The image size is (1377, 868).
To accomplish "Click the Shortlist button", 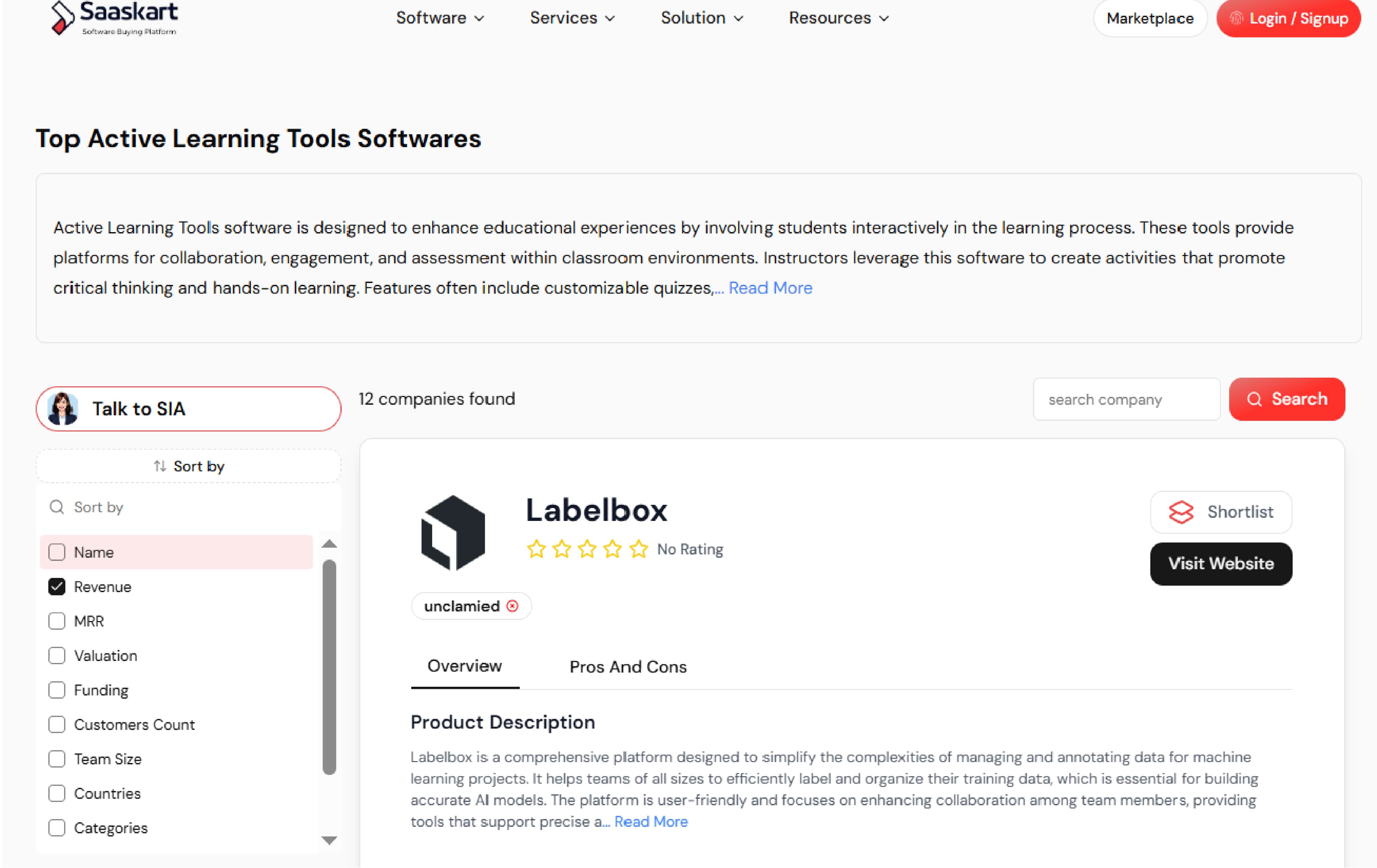I will [x=1221, y=512].
